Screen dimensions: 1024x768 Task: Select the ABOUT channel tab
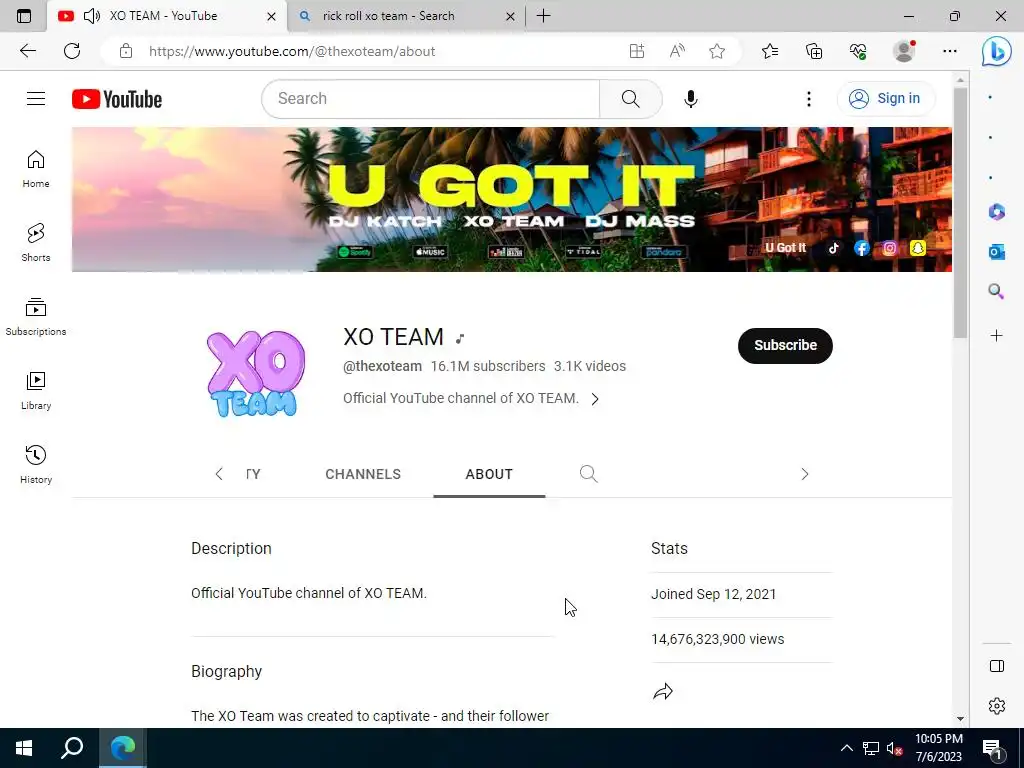click(489, 474)
